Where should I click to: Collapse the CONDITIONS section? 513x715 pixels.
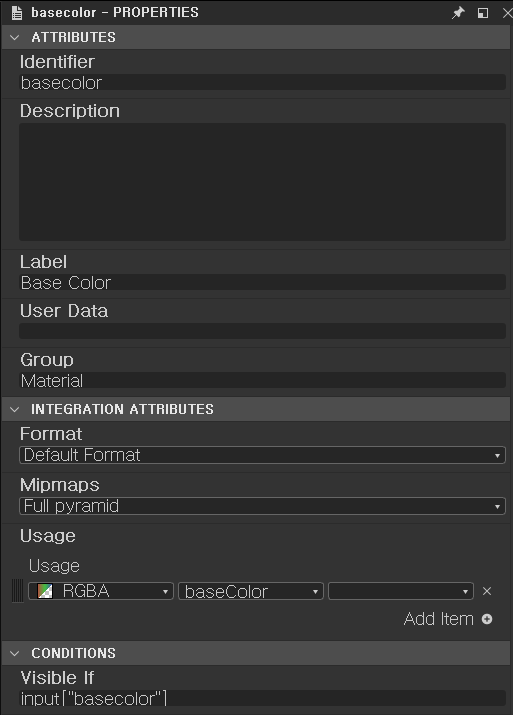point(15,653)
